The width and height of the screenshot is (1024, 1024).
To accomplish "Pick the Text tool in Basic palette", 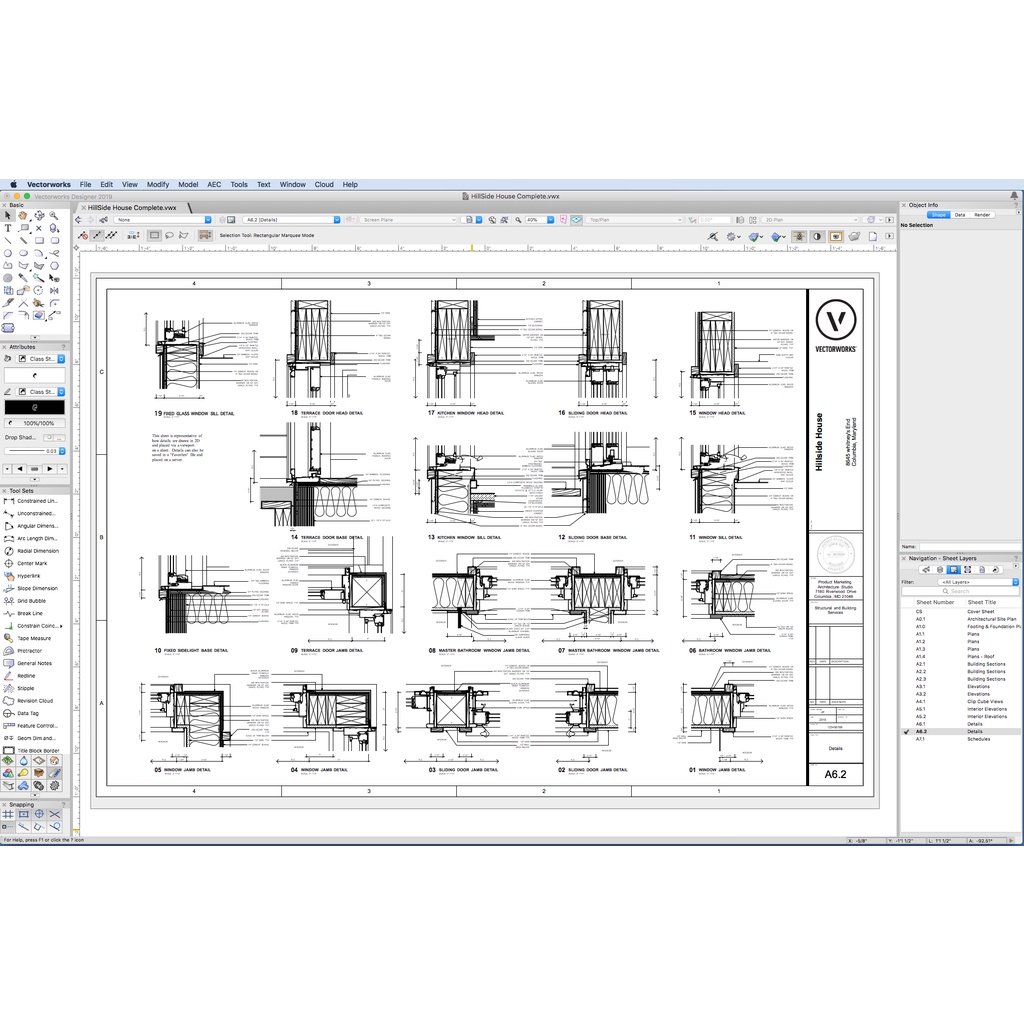I will click(8, 228).
